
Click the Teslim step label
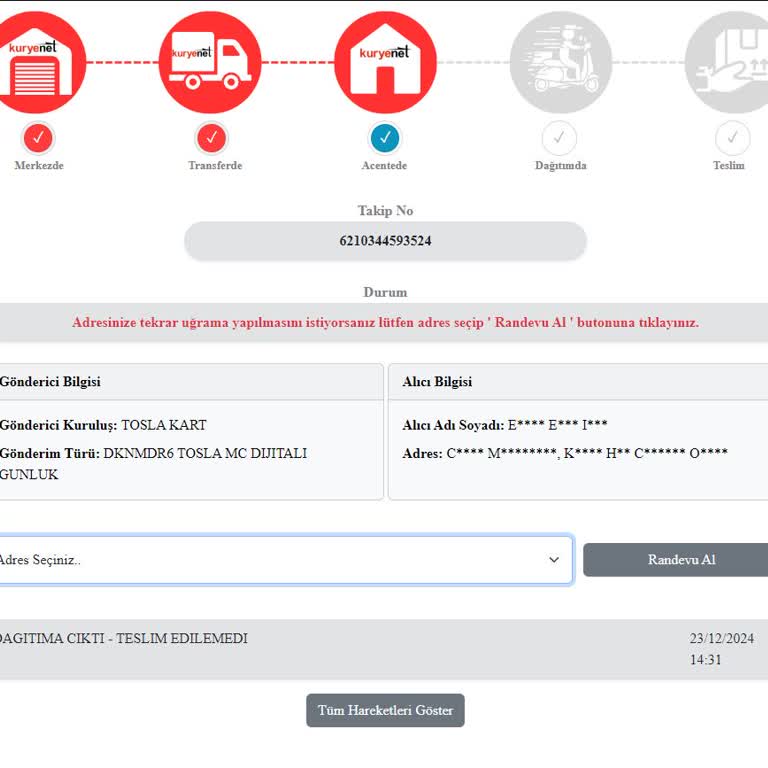[729, 166]
